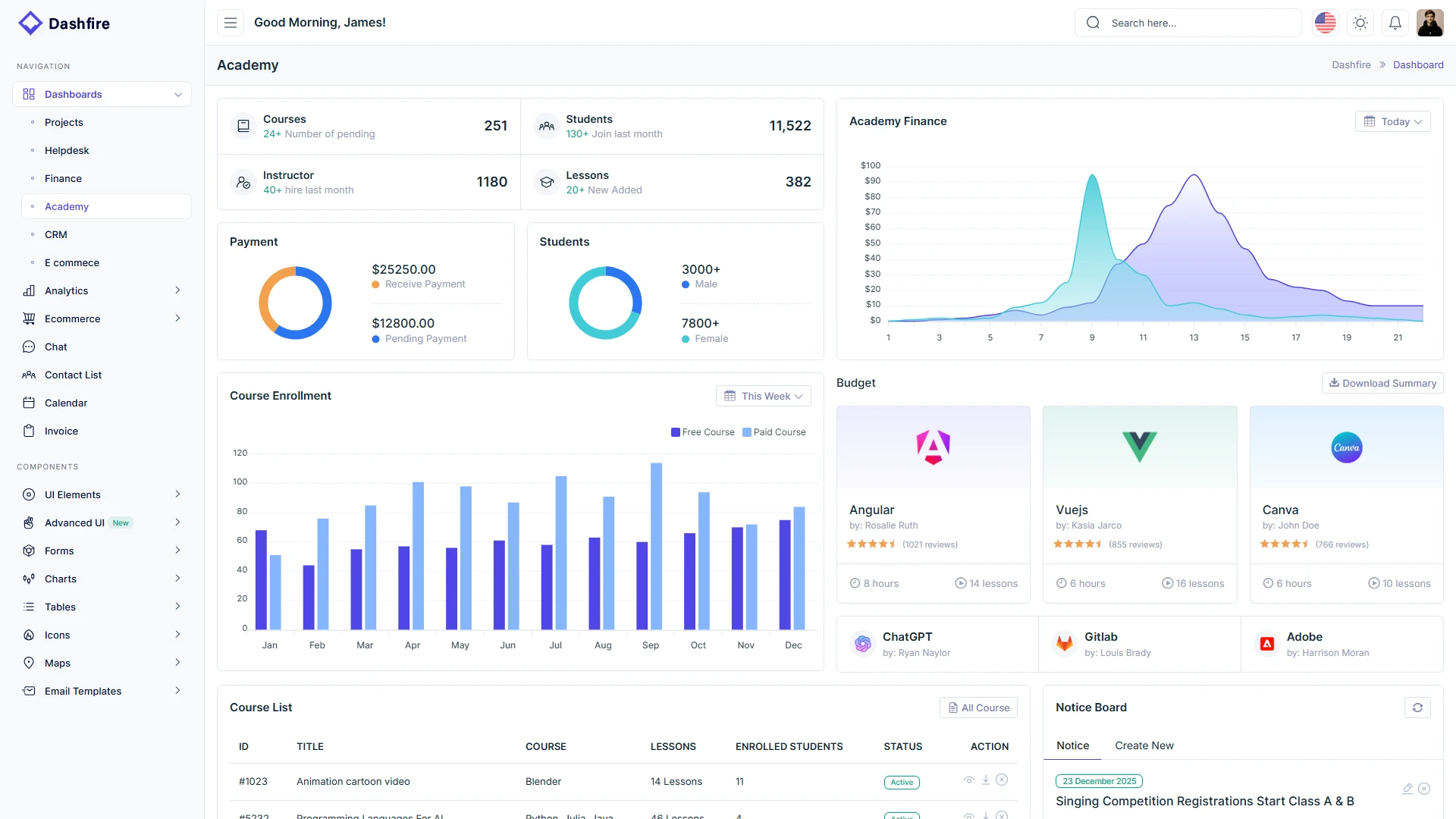Collapse the Dashboards menu

click(102, 94)
